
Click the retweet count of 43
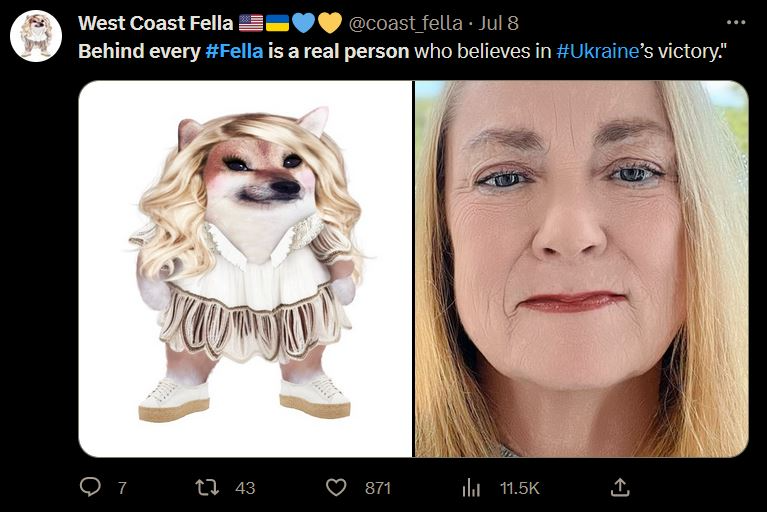click(244, 488)
